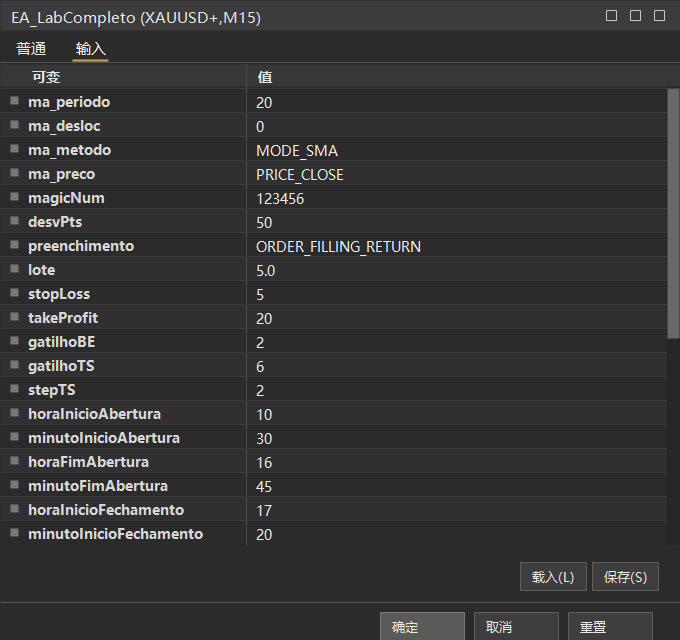Click the 载入(L) load button
The height and width of the screenshot is (640, 680).
point(553,577)
